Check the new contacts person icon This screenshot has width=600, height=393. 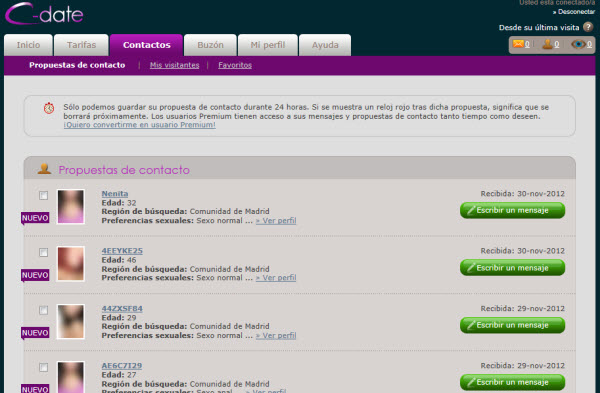548,44
